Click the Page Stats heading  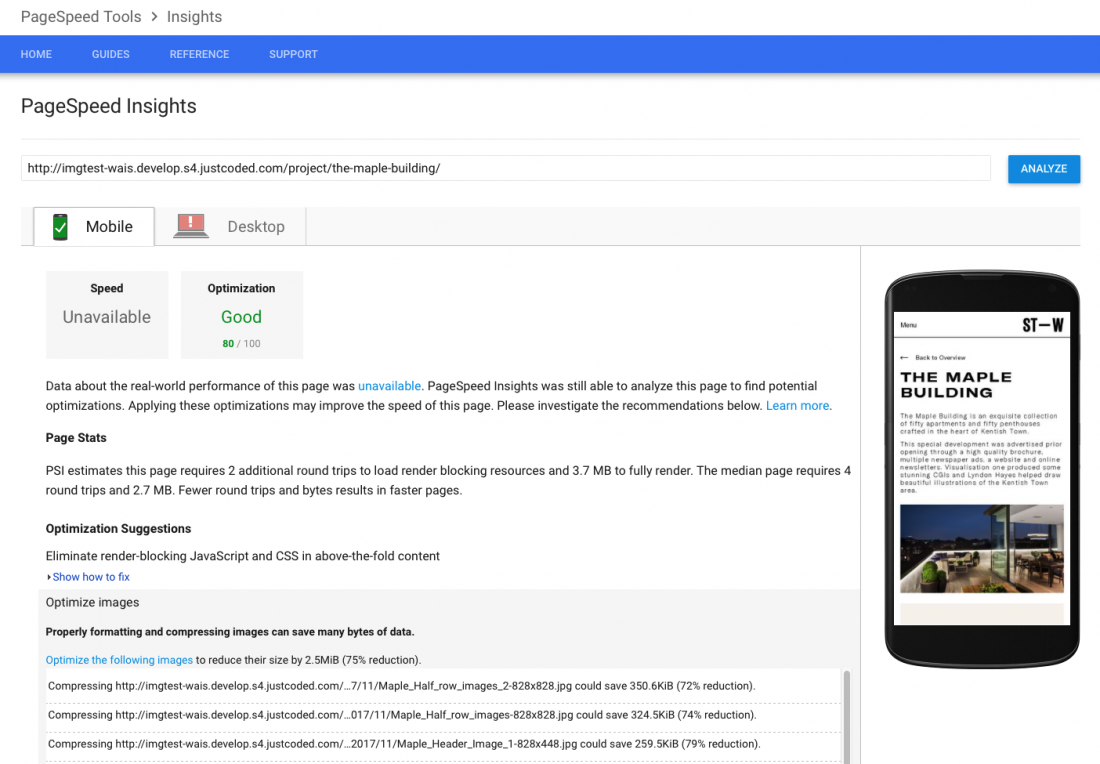76,438
